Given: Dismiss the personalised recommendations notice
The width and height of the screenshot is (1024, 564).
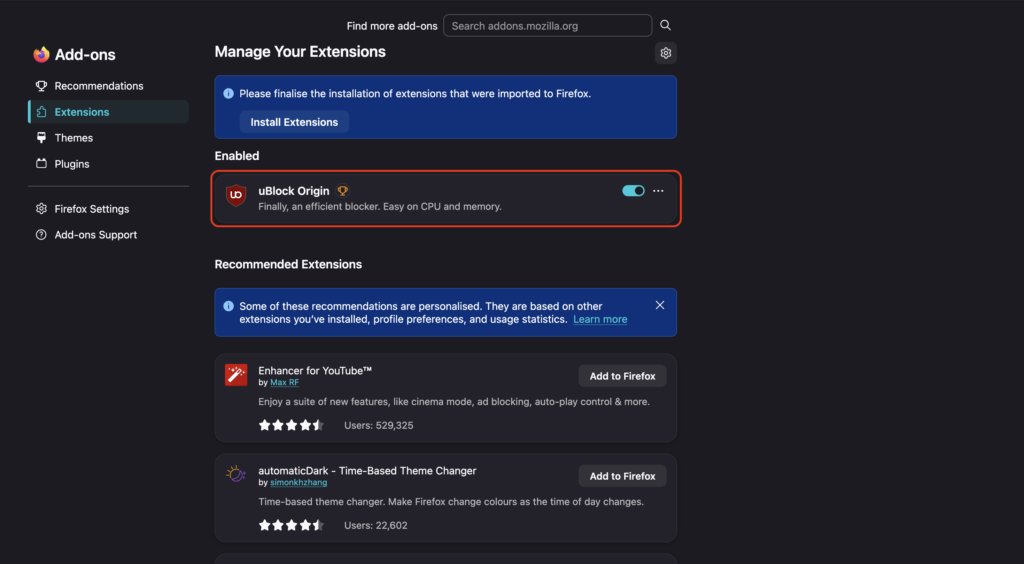Looking at the screenshot, I should [660, 306].
